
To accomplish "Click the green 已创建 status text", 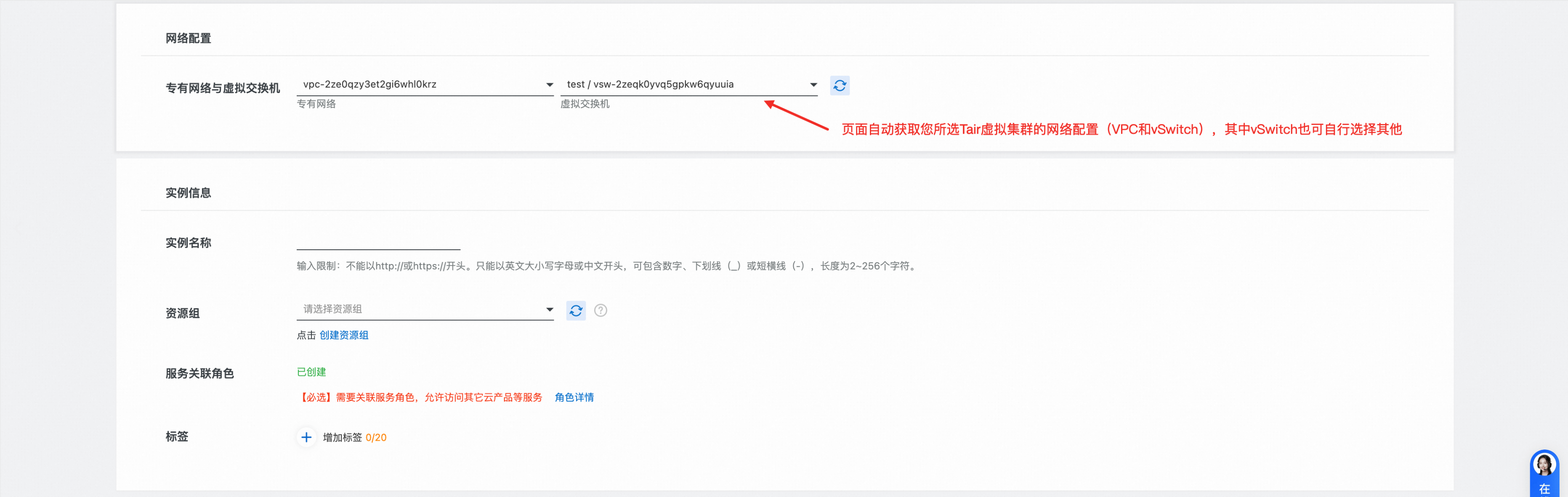I will pyautogui.click(x=311, y=372).
